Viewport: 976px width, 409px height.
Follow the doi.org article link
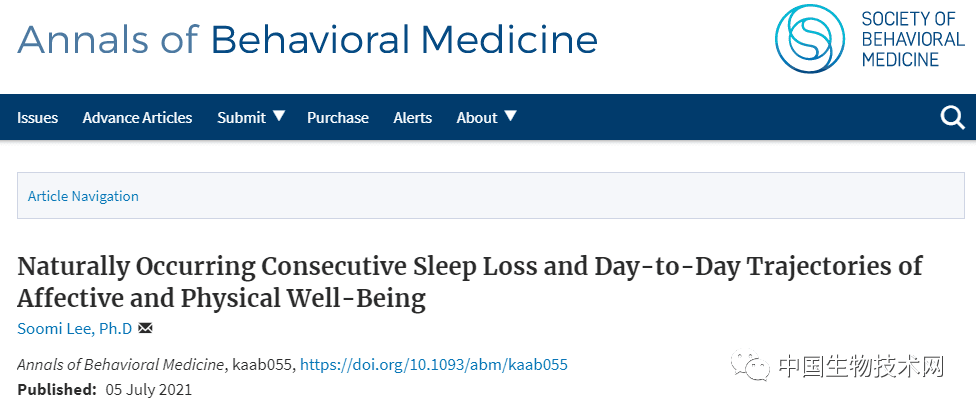[x=434, y=364]
